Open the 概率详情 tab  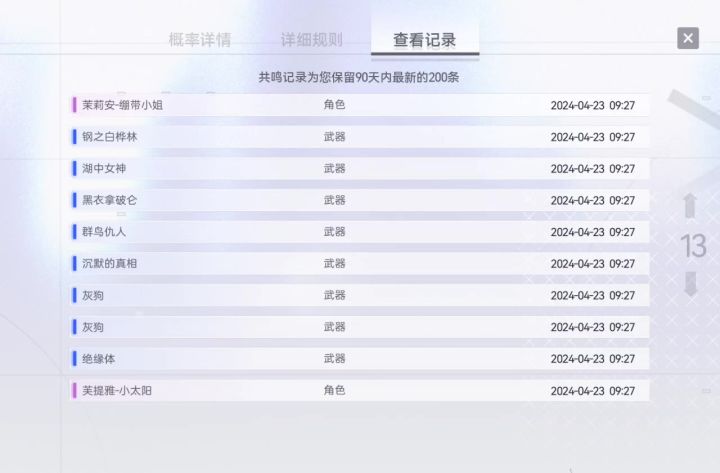pyautogui.click(x=200, y=40)
